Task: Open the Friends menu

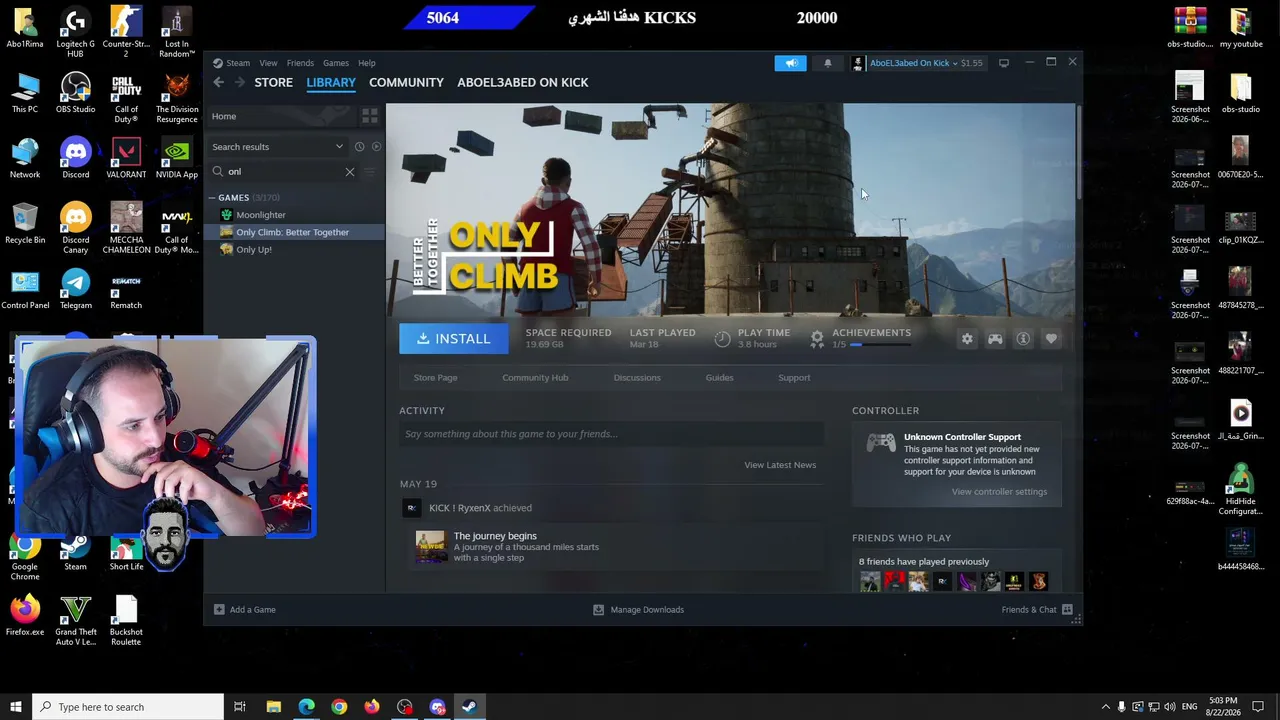Action: pyautogui.click(x=300, y=63)
